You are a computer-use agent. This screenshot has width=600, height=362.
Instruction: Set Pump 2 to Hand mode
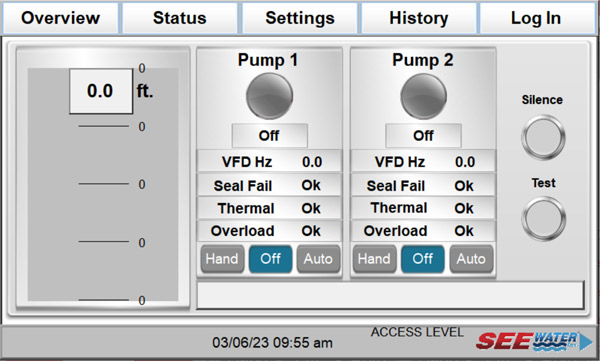click(374, 259)
